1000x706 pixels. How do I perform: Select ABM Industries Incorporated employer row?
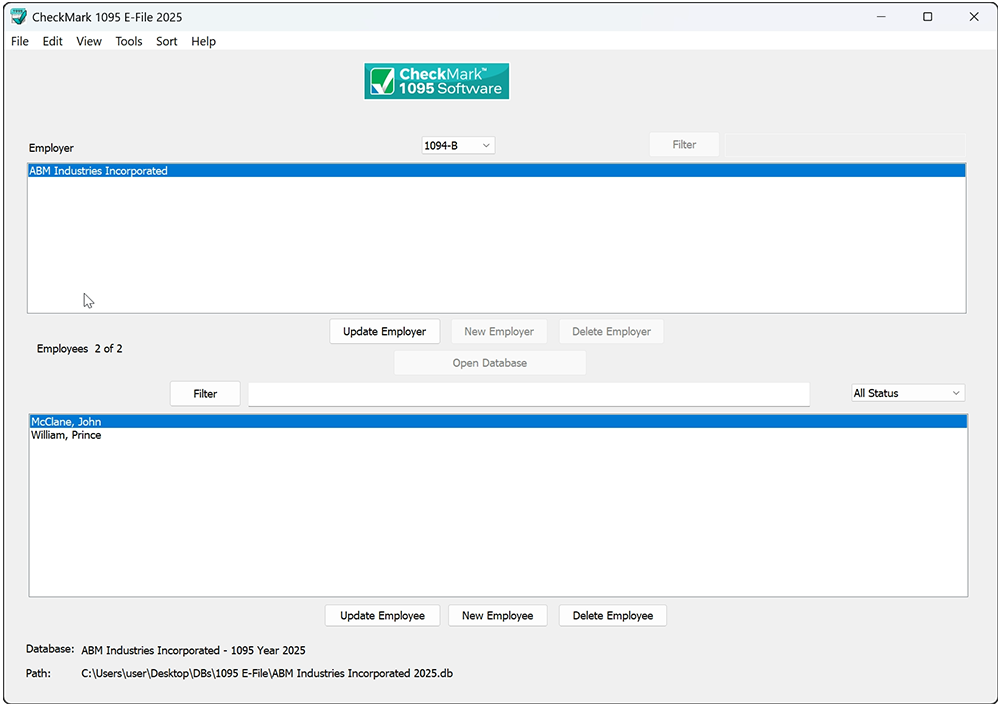496,171
